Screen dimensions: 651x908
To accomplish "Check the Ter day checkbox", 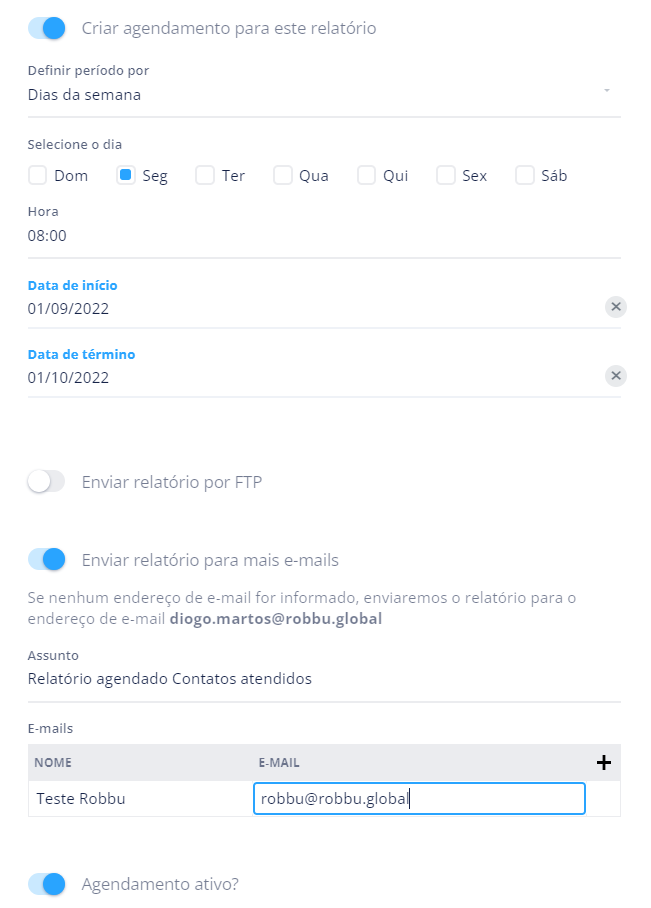I will [205, 176].
